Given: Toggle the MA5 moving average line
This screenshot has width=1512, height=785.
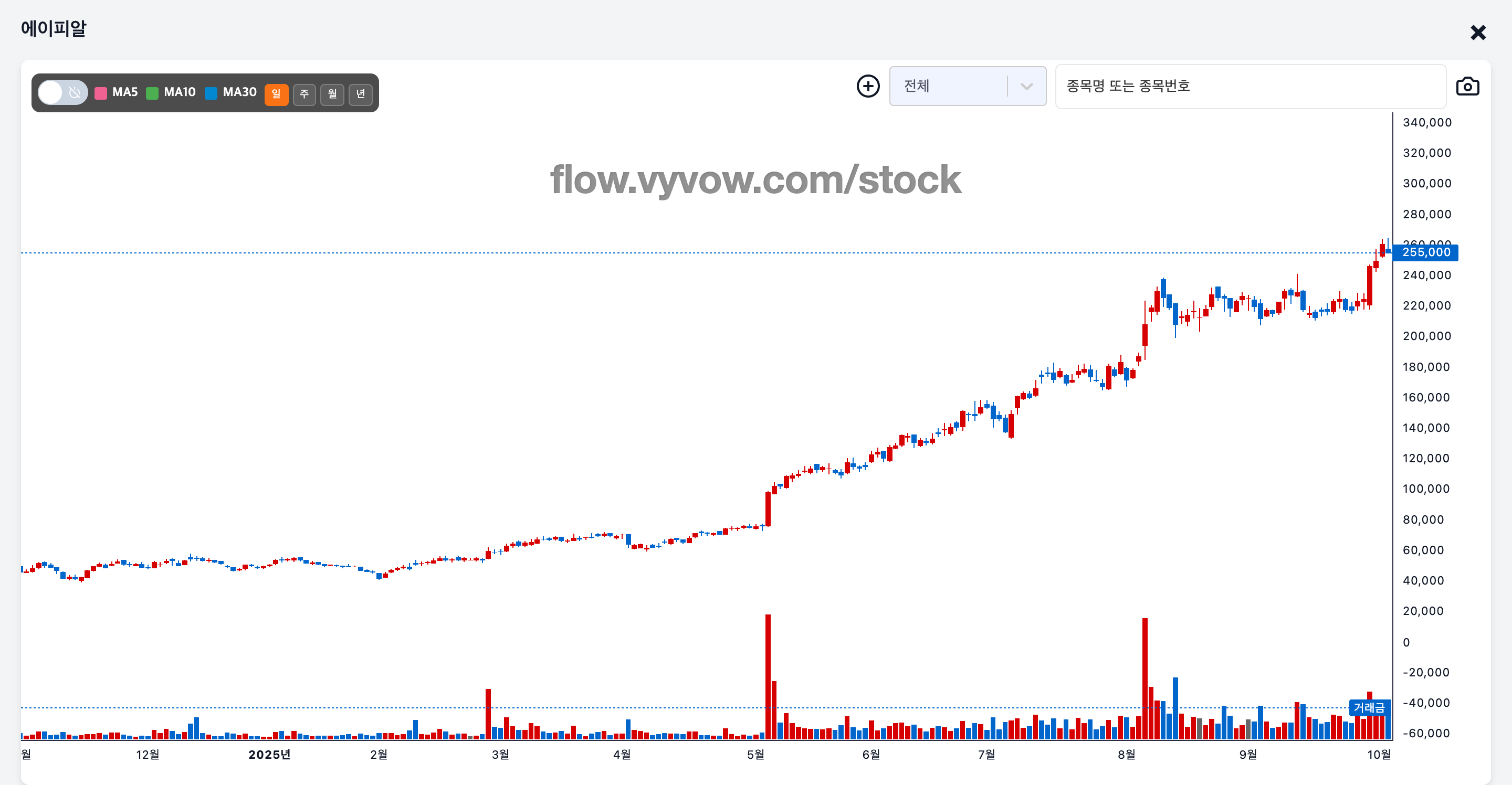Looking at the screenshot, I should point(125,92).
